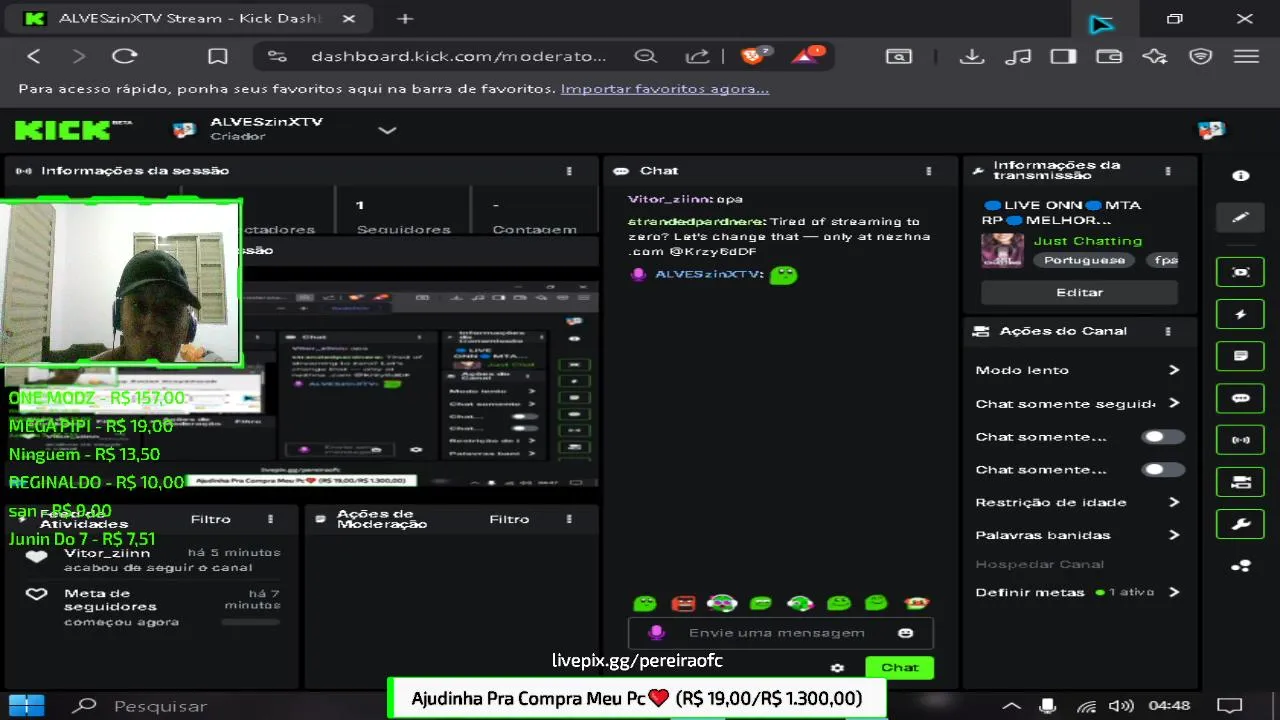Screen dimensions: 1280x720
Task: Click the bookmark page icon
Action: click(218, 56)
